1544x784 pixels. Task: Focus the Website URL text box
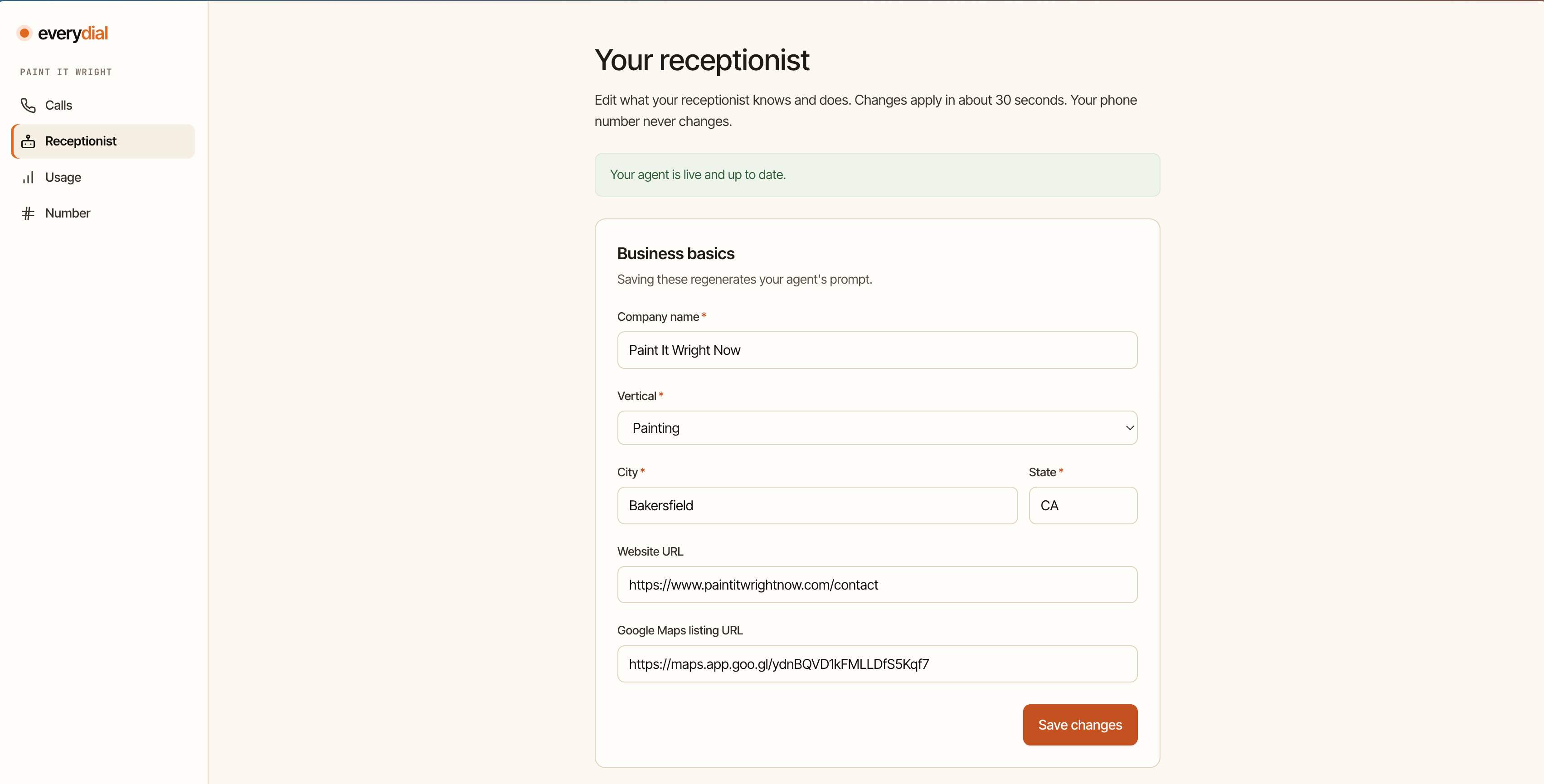[877, 585]
